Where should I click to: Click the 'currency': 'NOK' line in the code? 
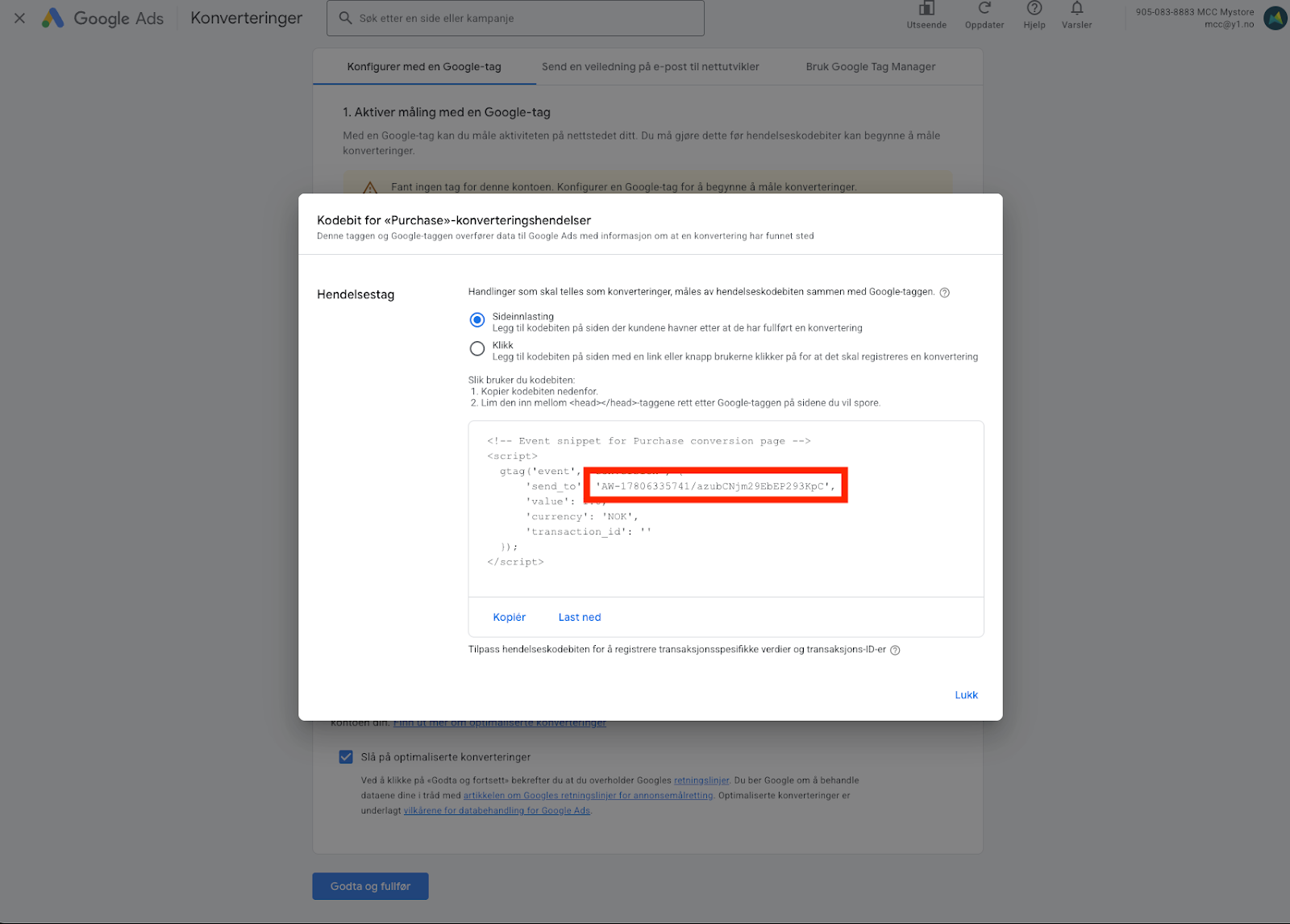pos(582,517)
